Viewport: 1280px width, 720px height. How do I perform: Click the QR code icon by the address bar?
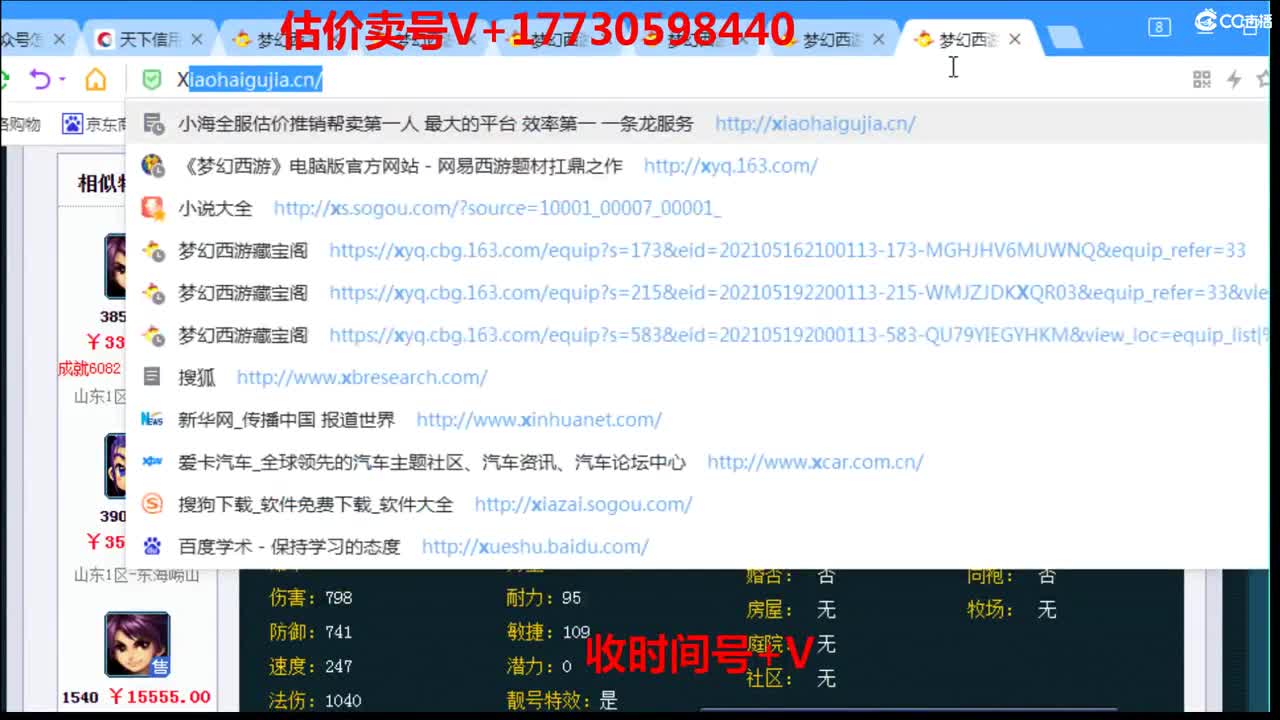point(1202,79)
